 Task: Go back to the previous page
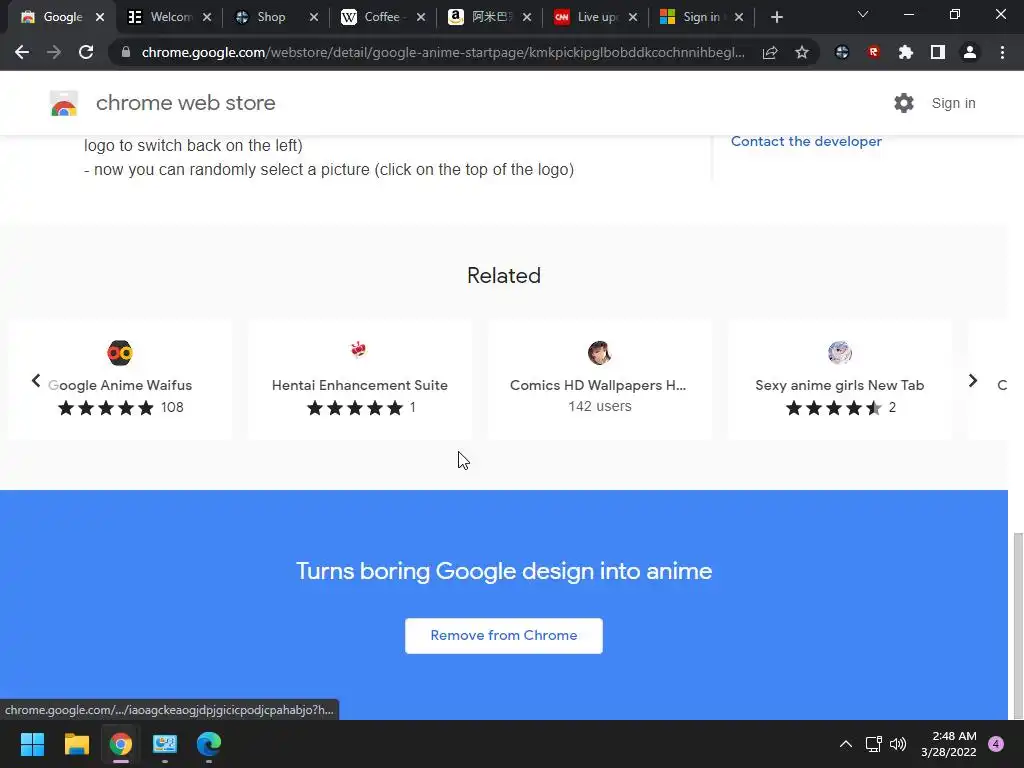22,52
